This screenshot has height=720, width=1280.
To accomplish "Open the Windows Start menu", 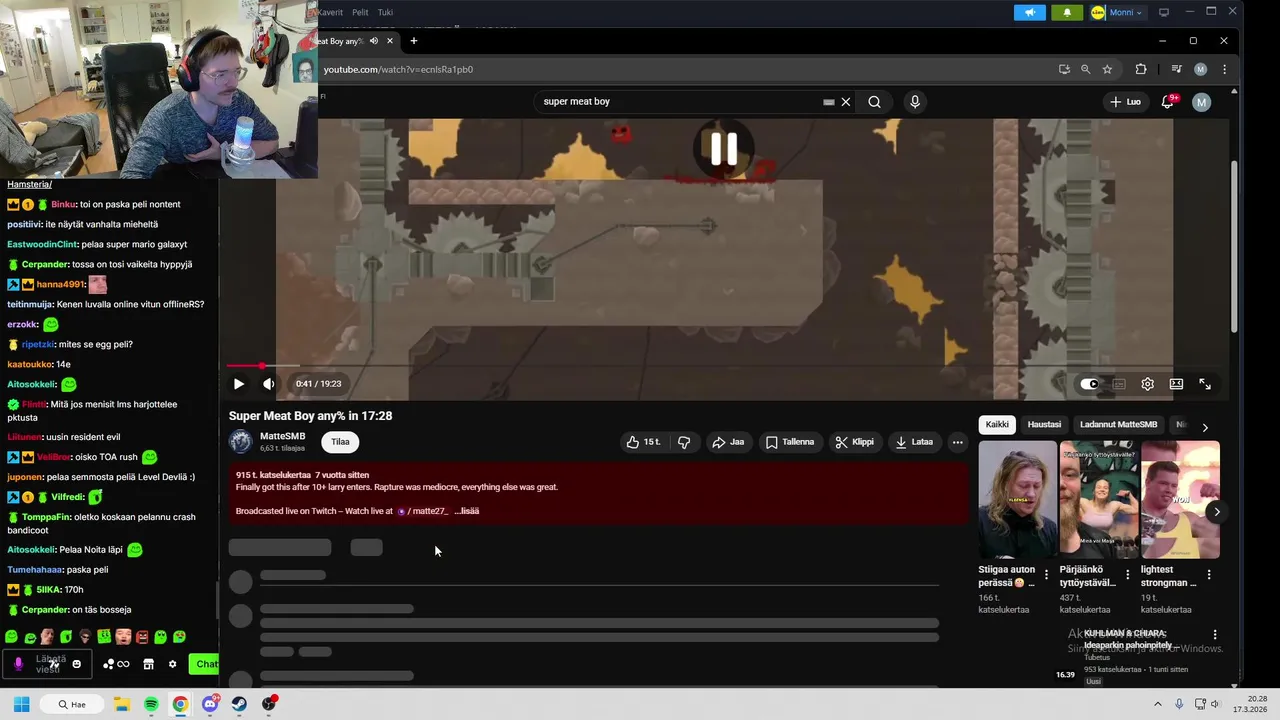I will point(21,704).
